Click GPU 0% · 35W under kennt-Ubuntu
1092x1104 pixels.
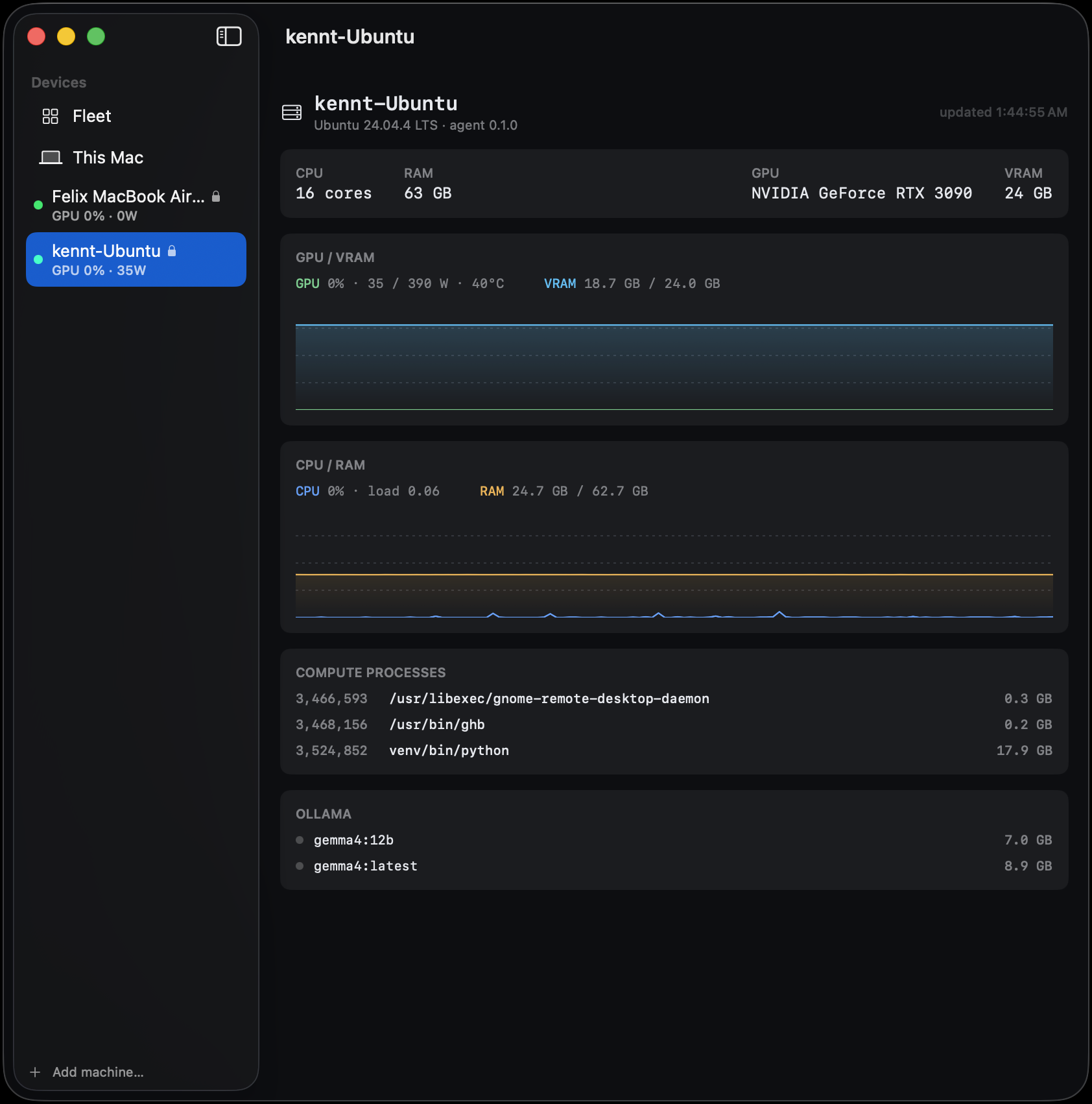pos(99,270)
